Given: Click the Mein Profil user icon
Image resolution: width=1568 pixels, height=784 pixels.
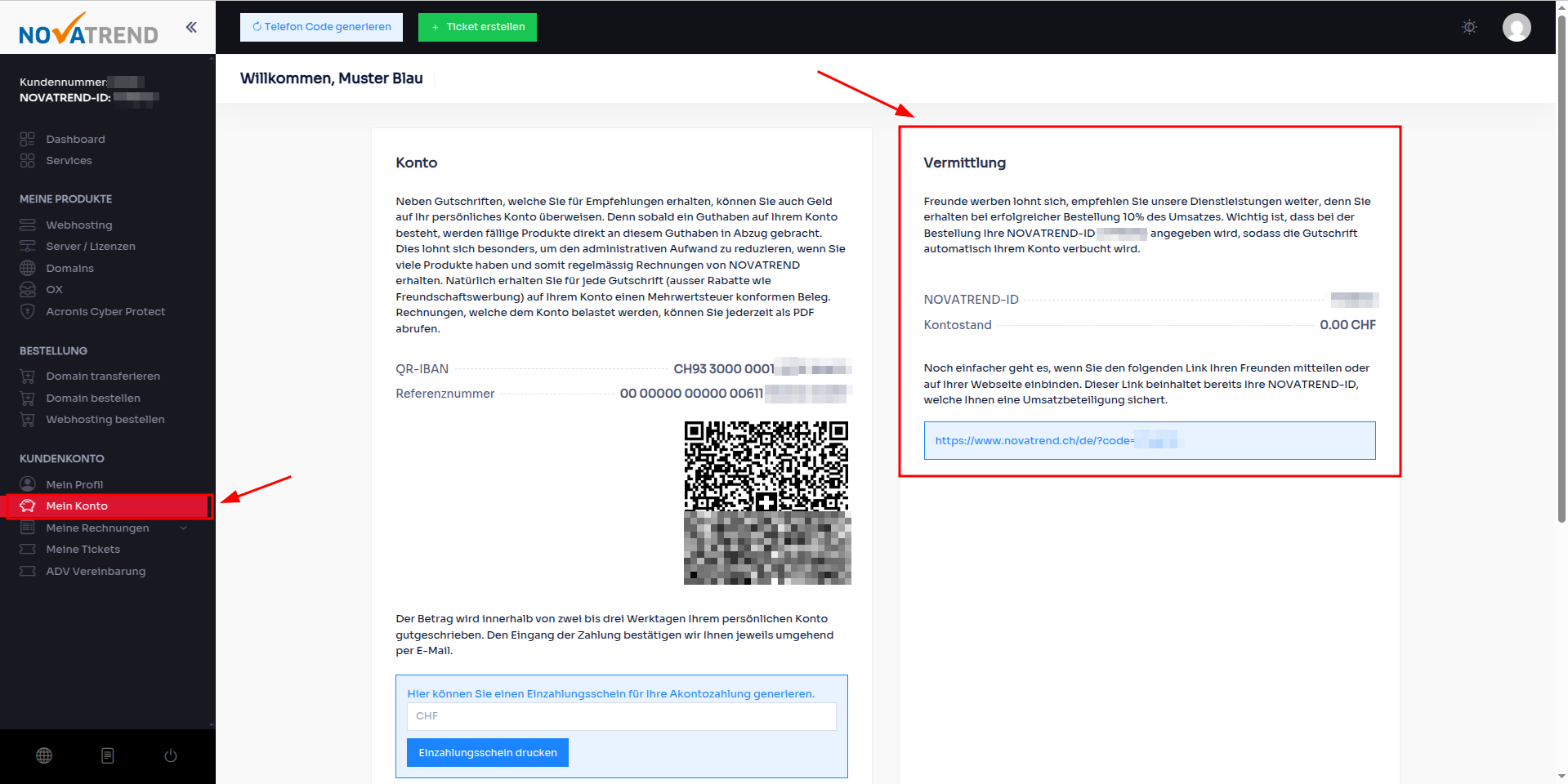Looking at the screenshot, I should coord(28,484).
